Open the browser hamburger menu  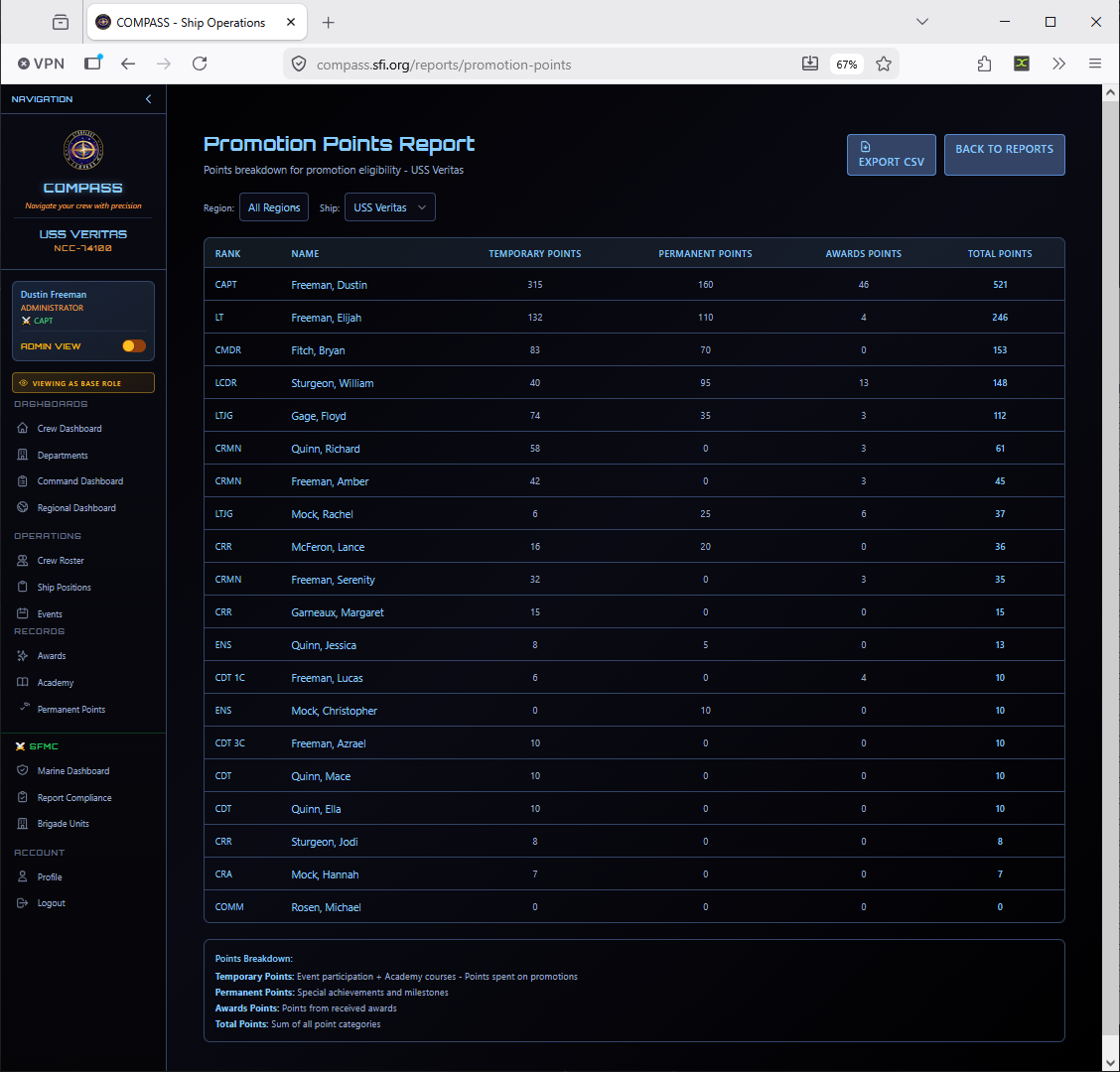(1094, 64)
